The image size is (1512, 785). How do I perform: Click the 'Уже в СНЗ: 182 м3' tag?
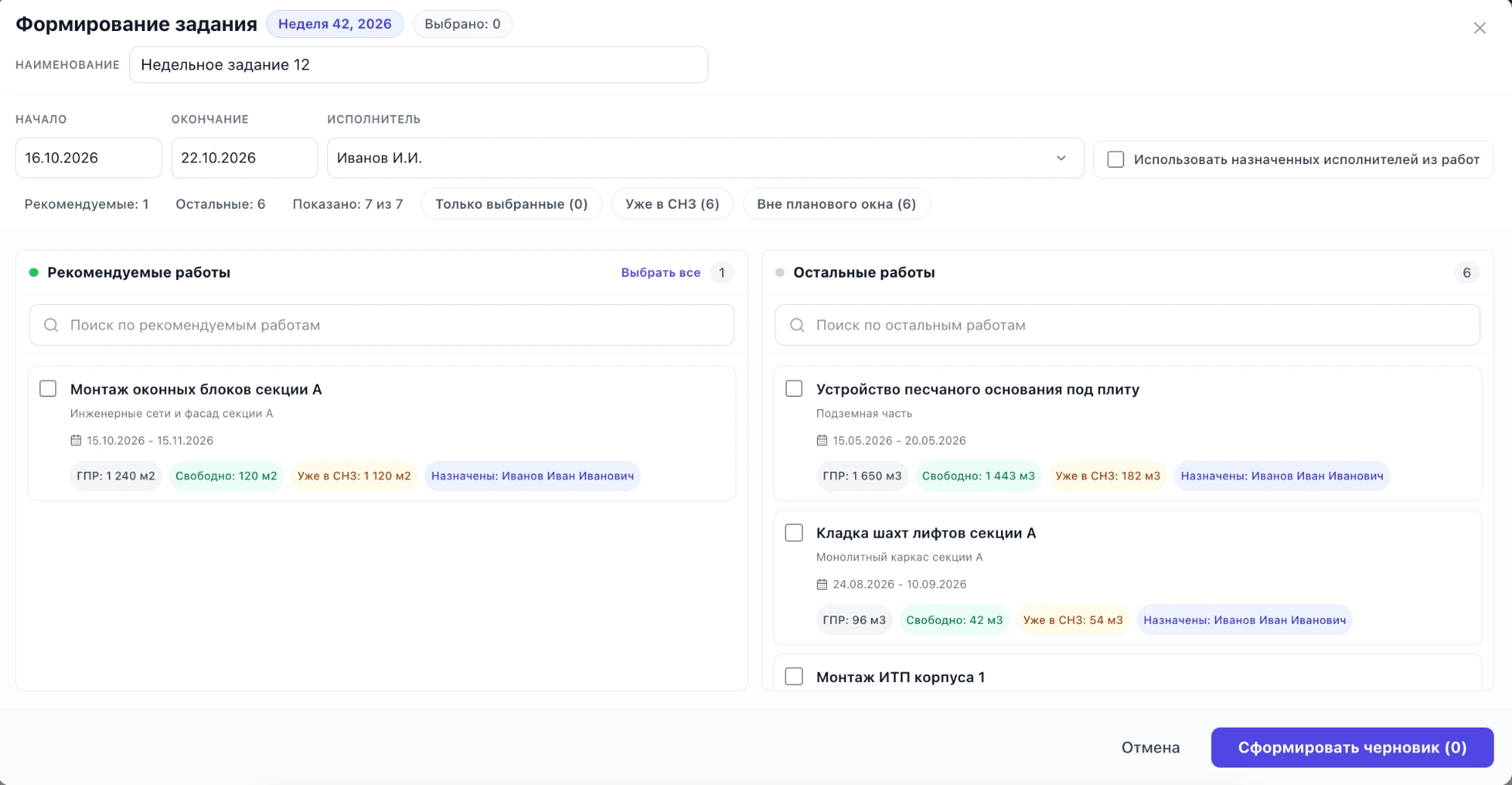[1108, 476]
